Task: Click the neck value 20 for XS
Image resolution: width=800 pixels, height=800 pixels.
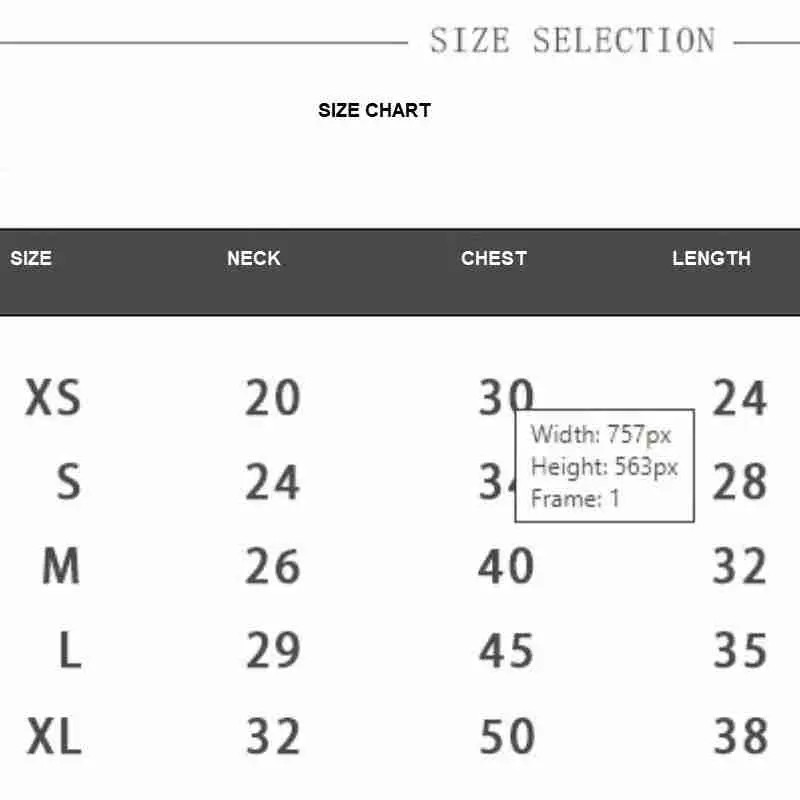Action: pyautogui.click(x=273, y=397)
